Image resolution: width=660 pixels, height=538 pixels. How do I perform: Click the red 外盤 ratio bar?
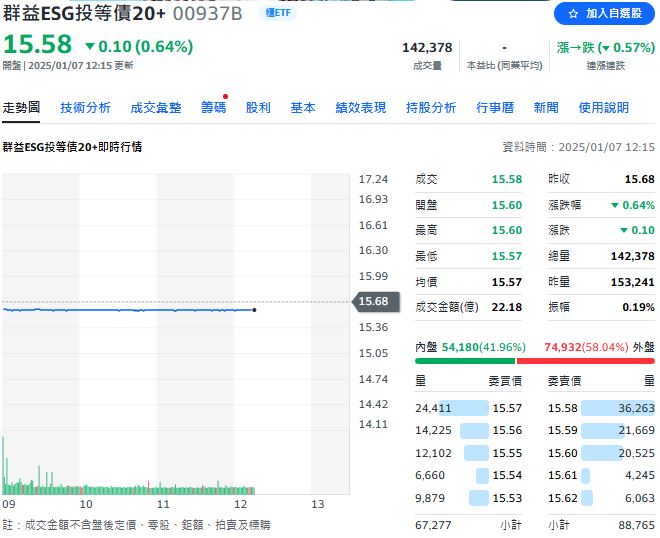click(x=585, y=361)
